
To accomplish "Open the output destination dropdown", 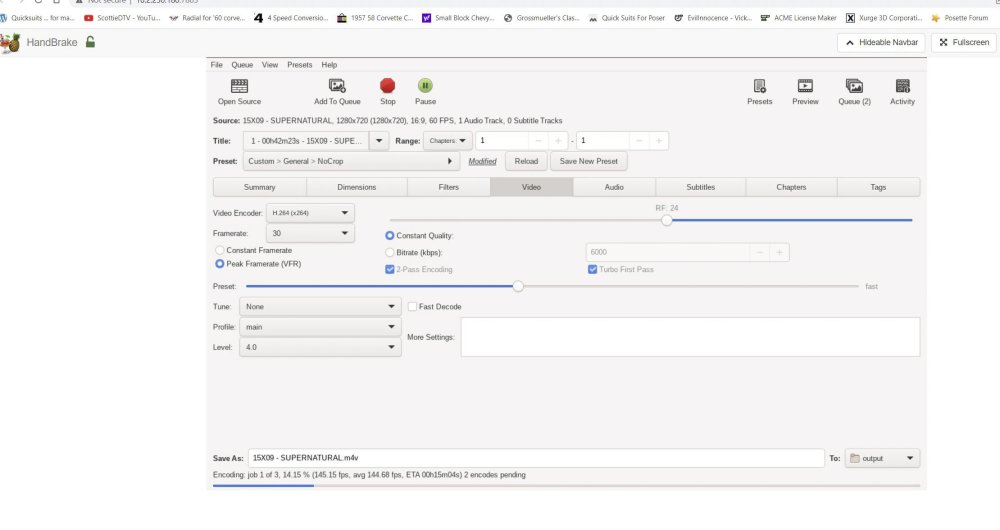I will tap(882, 458).
